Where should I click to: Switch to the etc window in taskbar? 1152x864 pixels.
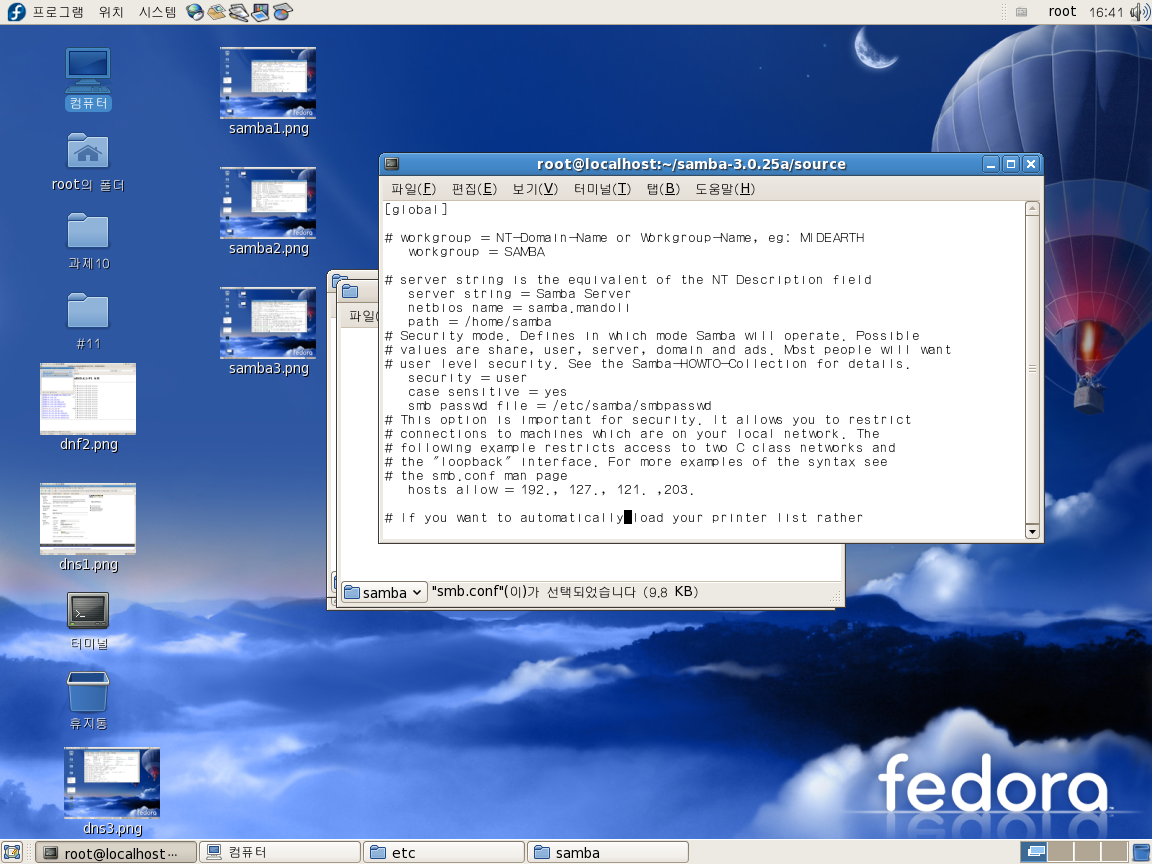pyautogui.click(x=443, y=852)
